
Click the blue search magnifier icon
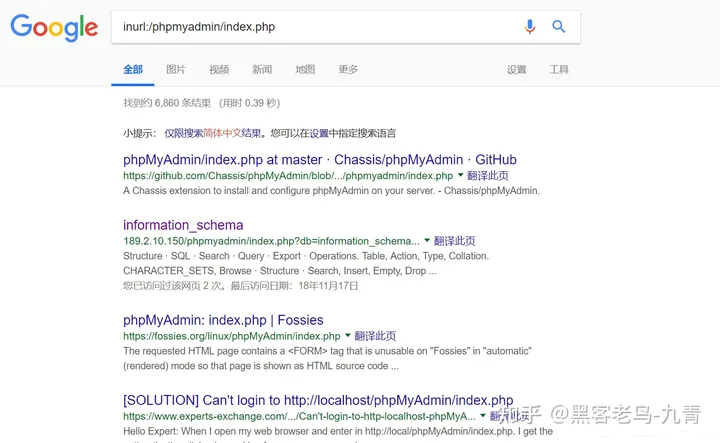pyautogui.click(x=558, y=27)
